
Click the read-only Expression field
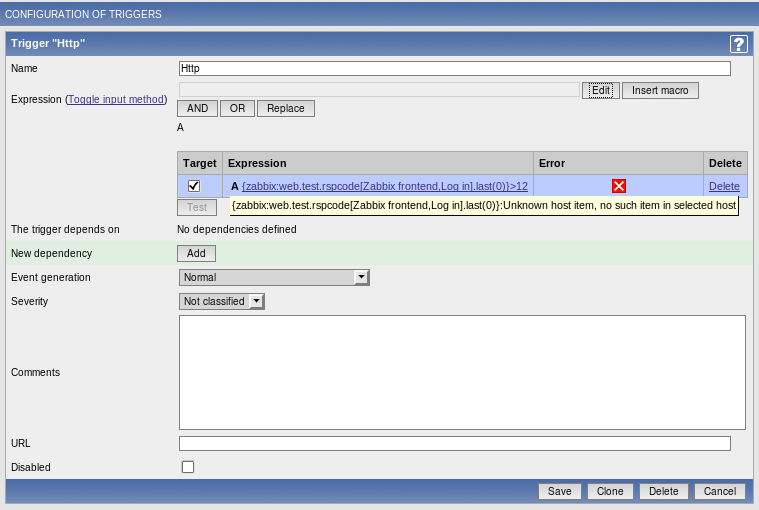(379, 90)
